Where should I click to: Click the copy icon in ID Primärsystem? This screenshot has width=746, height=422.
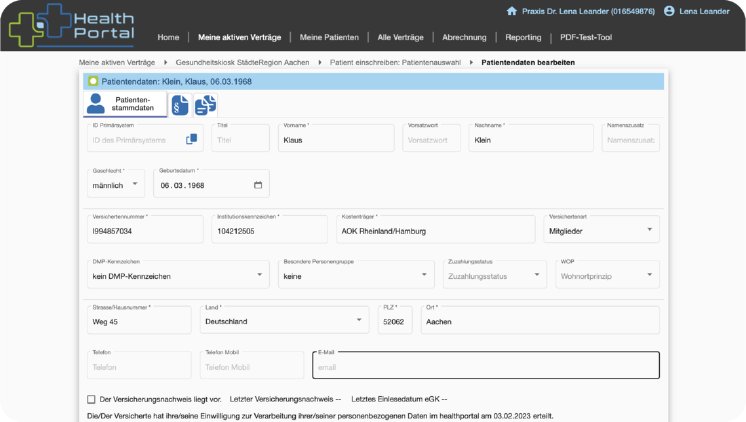191,140
